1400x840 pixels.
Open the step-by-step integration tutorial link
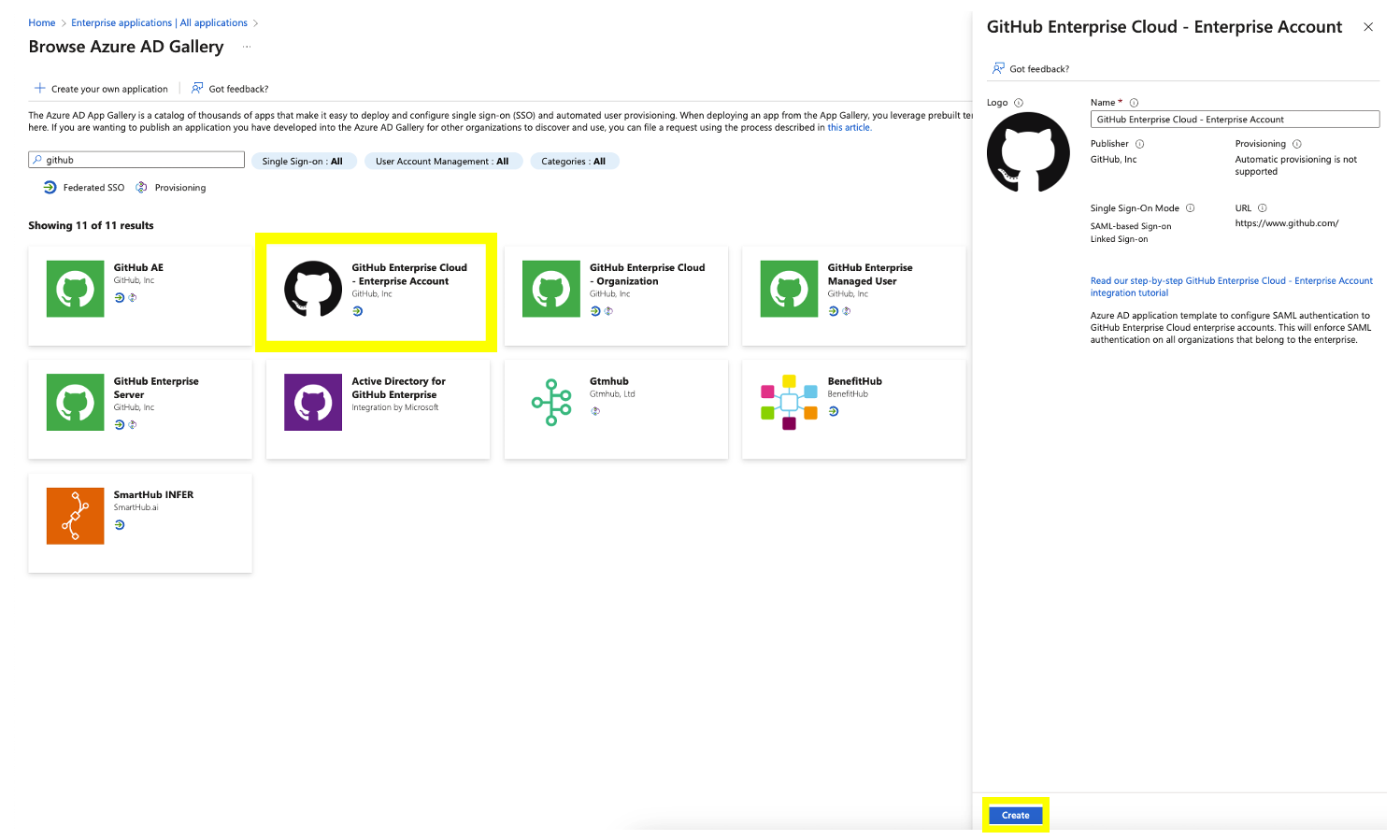(x=1232, y=287)
